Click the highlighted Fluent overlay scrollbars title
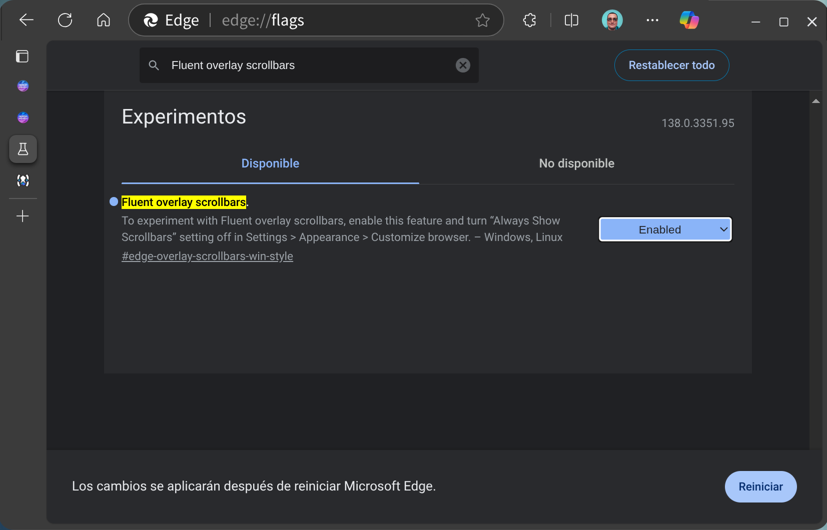 [184, 202]
